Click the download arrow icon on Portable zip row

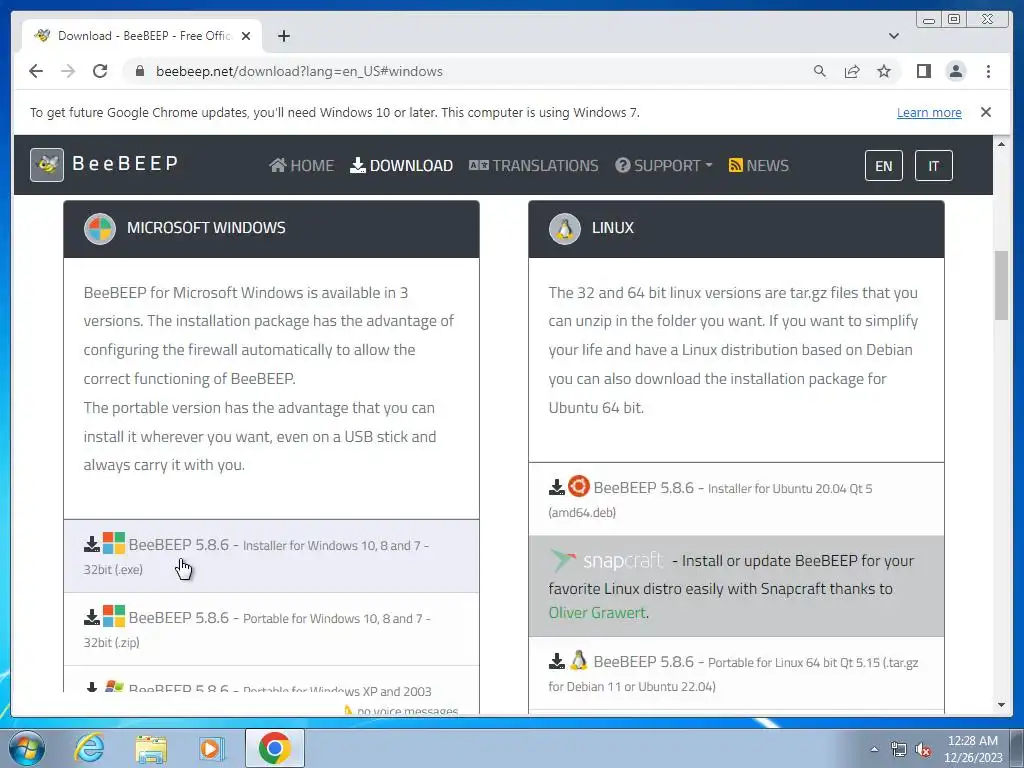[91, 618]
